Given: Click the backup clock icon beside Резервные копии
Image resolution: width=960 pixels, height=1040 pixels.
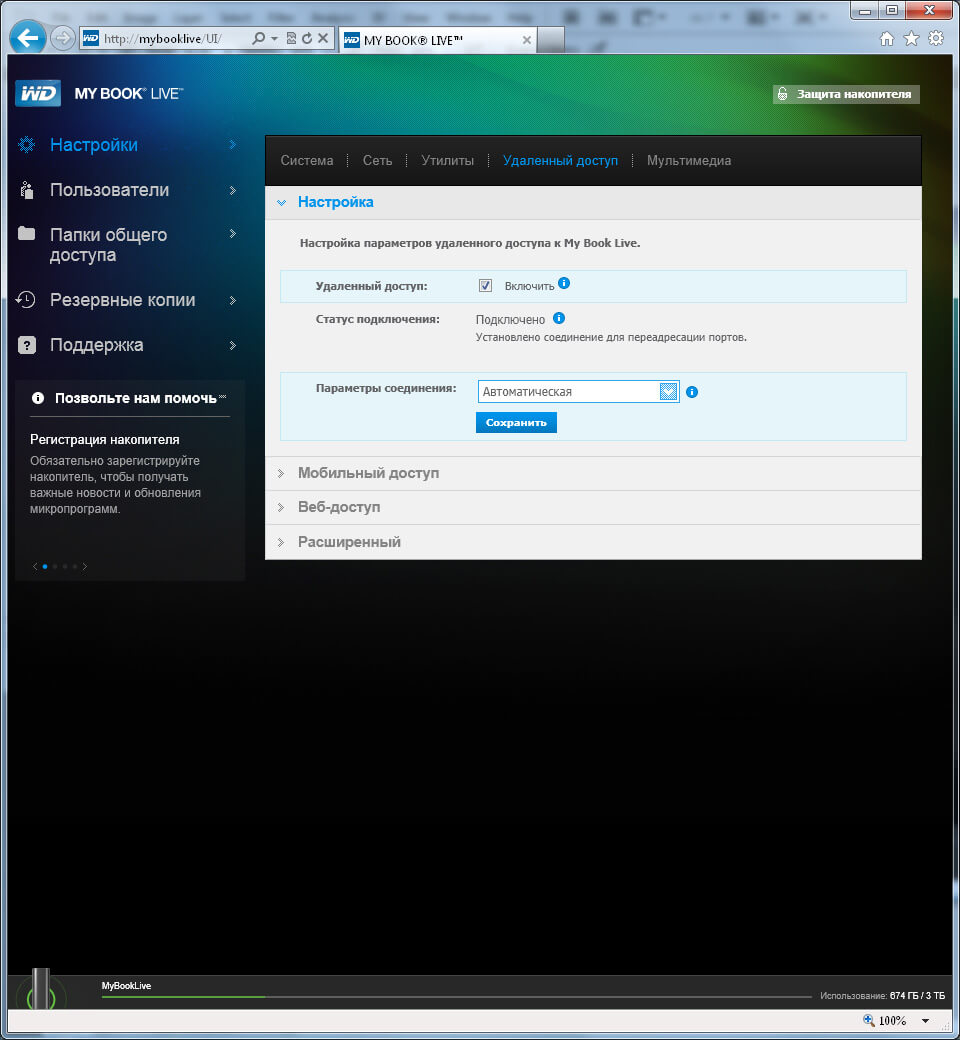Looking at the screenshot, I should click(25, 300).
